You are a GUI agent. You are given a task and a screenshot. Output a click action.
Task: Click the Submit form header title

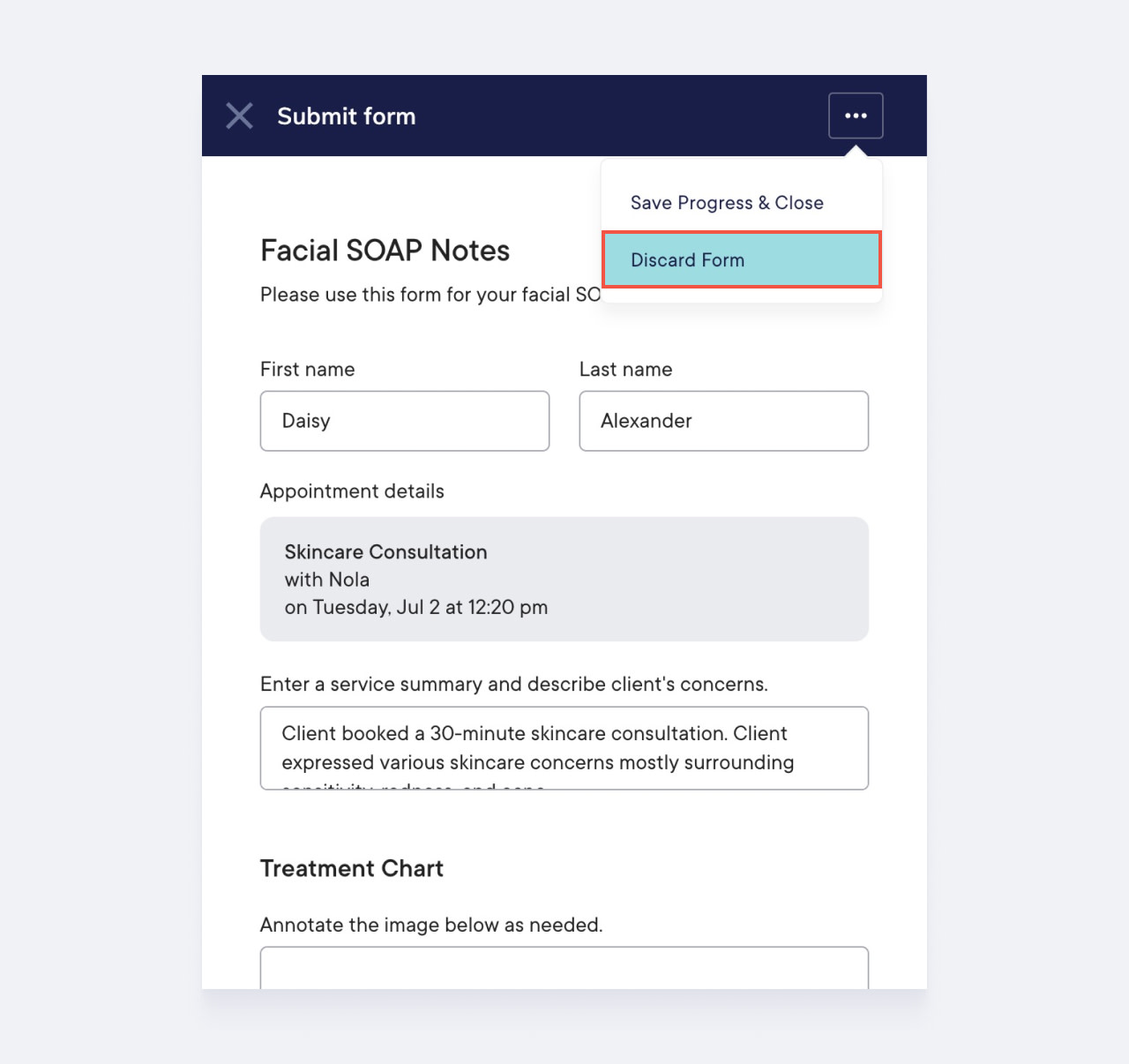347,116
